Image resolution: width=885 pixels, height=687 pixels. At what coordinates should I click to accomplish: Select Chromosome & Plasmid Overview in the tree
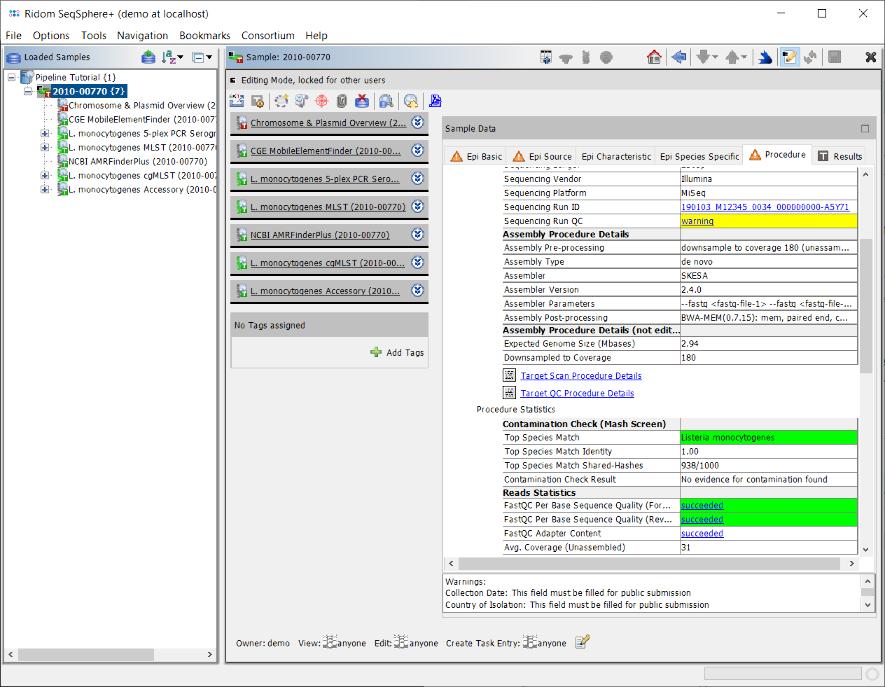point(142,106)
